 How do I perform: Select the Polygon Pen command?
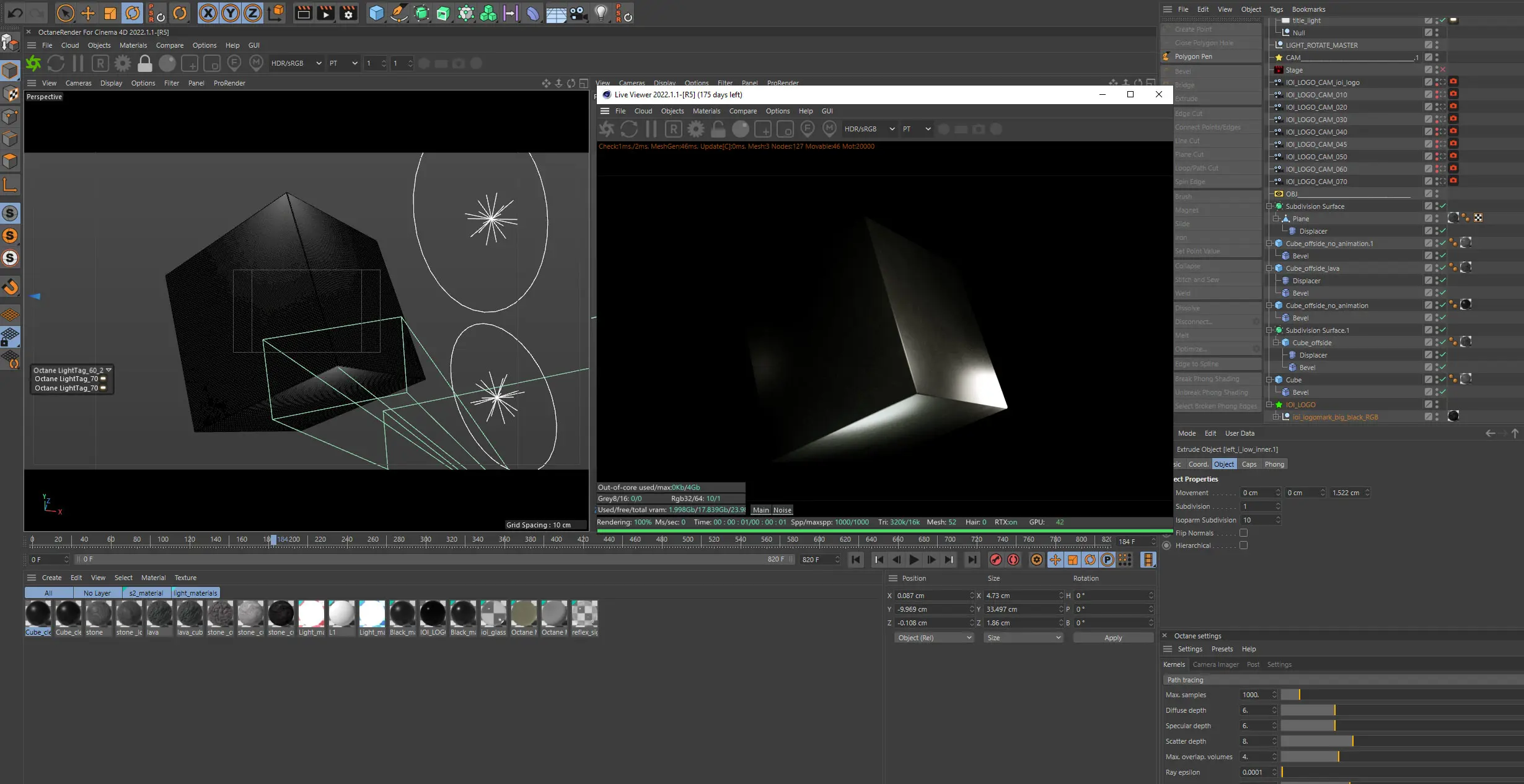click(x=1192, y=56)
